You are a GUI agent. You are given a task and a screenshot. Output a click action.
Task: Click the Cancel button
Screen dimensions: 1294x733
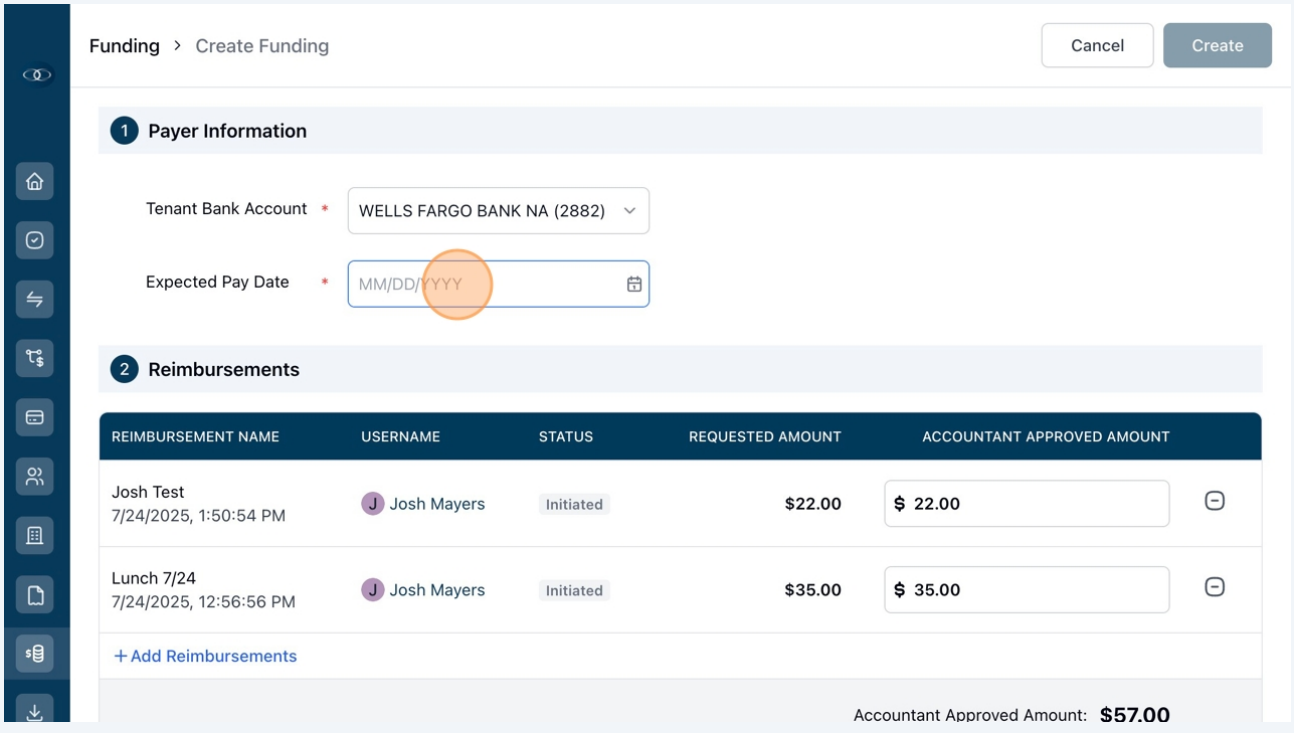[1097, 46]
